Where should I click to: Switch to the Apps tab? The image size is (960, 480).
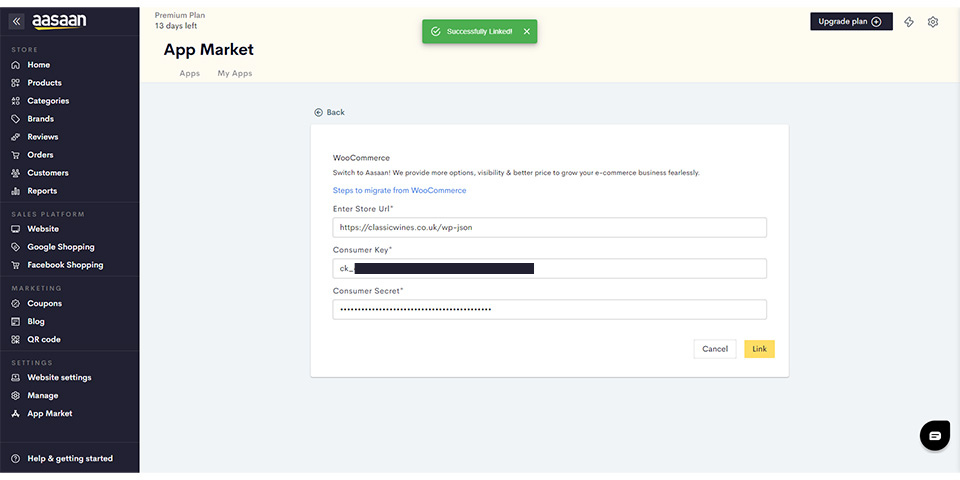tap(190, 73)
